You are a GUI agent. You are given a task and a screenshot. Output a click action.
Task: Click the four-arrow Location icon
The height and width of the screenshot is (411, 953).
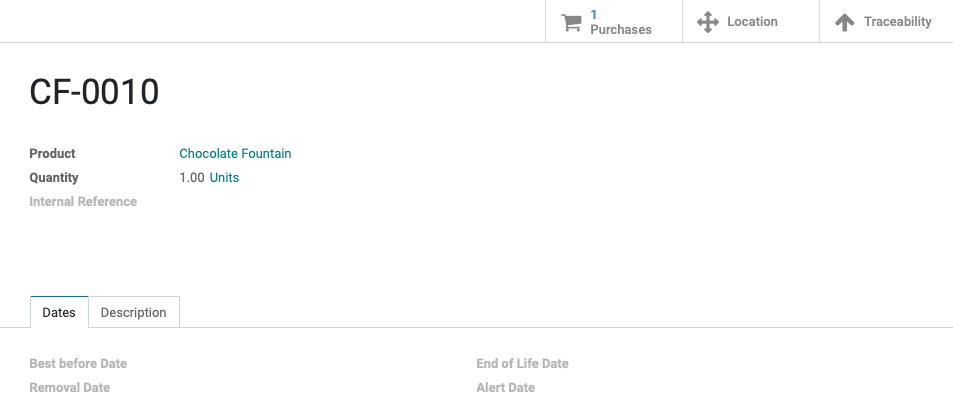708,22
